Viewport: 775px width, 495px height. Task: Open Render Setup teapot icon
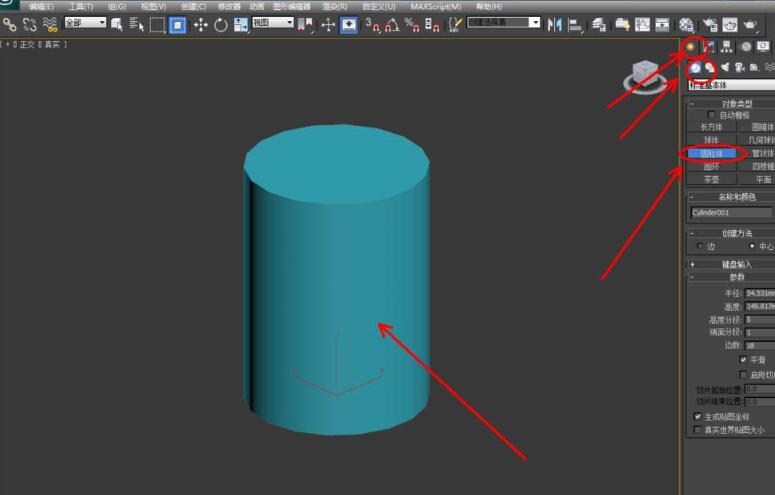[x=710, y=25]
